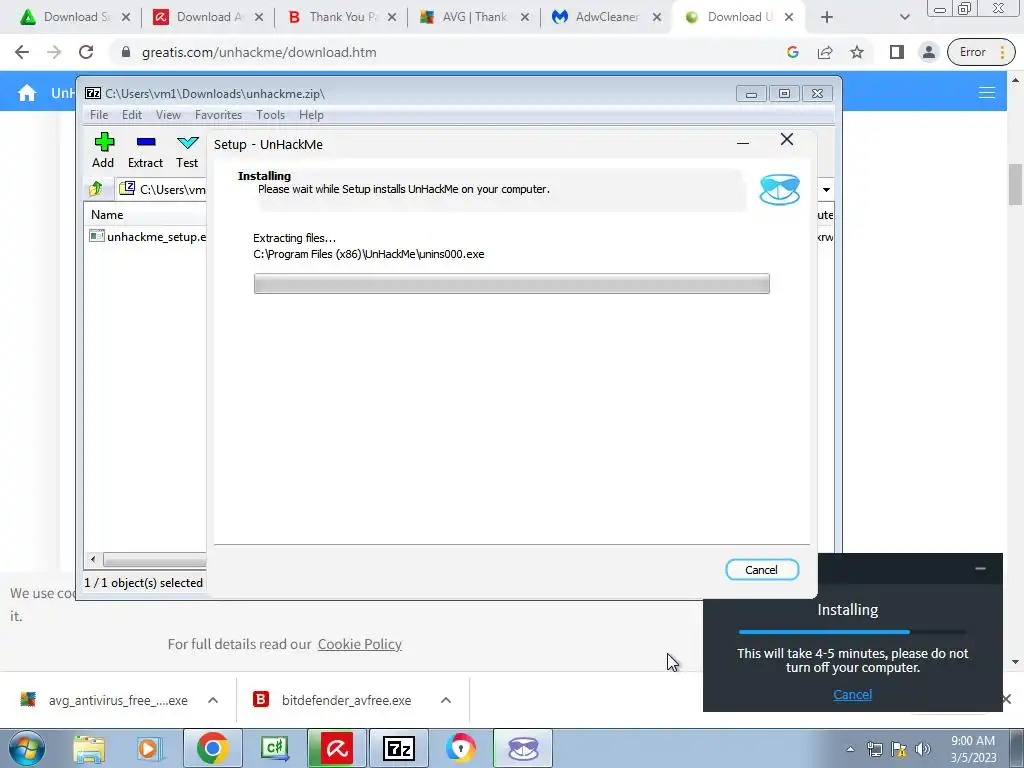This screenshot has height=768, width=1024.
Task: Expand the 7-Zip address path dropdown
Action: point(826,189)
